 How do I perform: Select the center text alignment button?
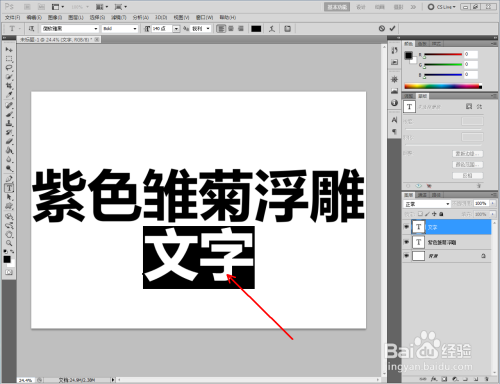tap(231, 29)
